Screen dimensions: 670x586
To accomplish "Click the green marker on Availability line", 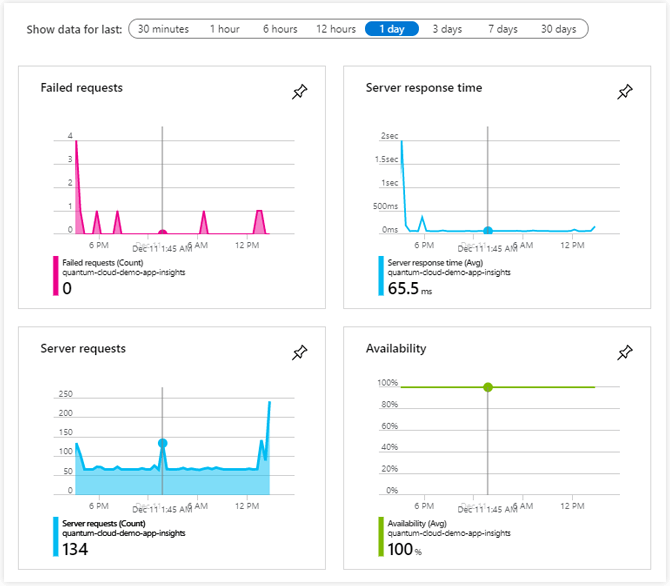I will click(488, 387).
